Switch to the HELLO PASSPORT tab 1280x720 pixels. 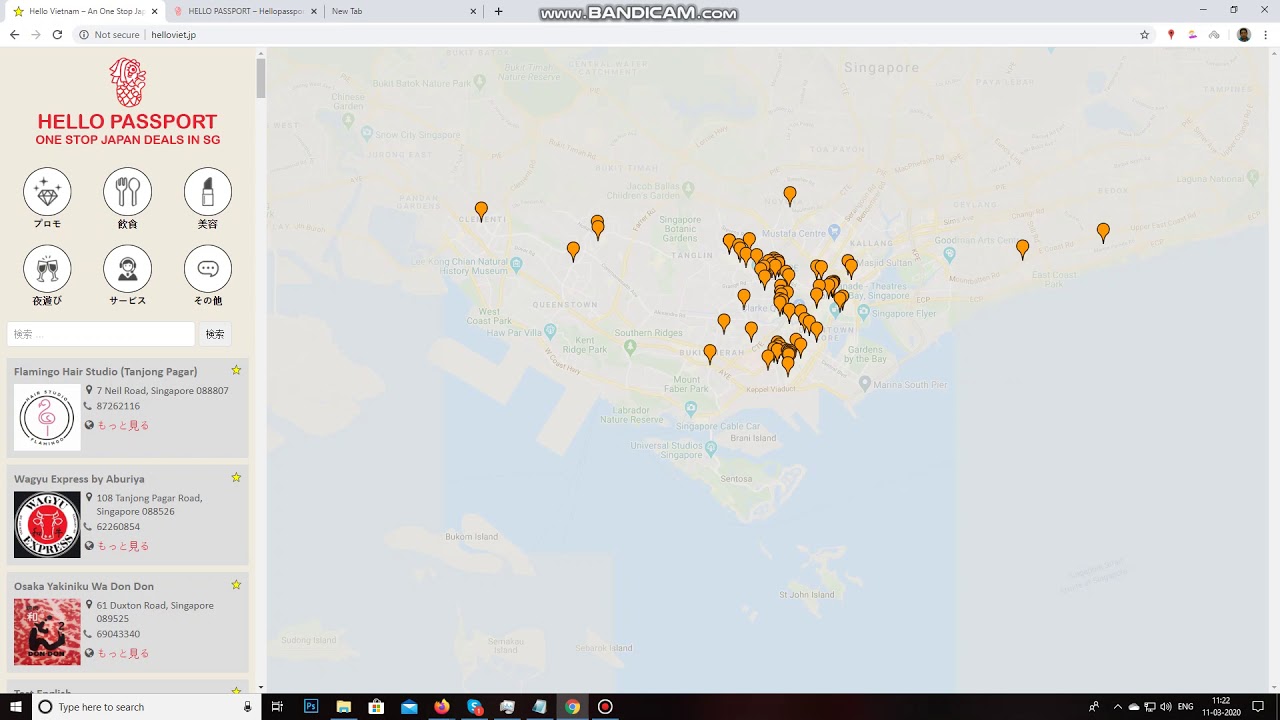(x=244, y=11)
